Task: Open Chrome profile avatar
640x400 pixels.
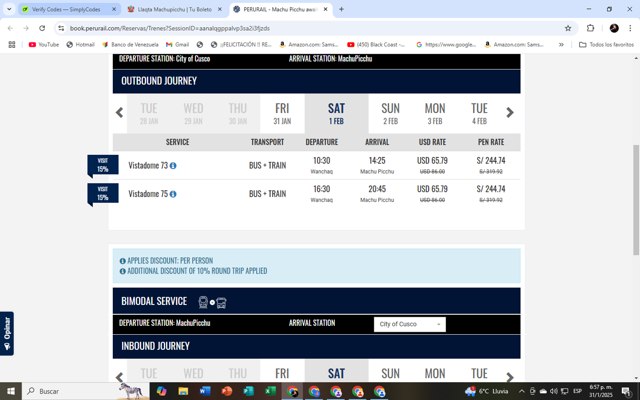Action: [x=614, y=28]
